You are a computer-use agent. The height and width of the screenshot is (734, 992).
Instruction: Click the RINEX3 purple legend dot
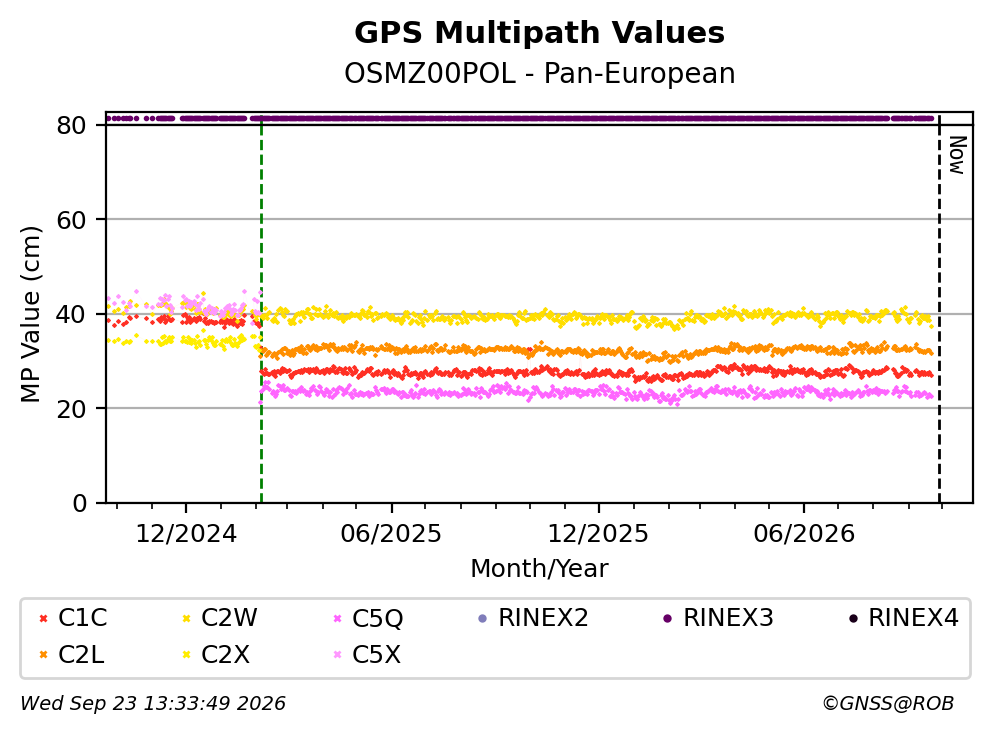[x=667, y=618]
